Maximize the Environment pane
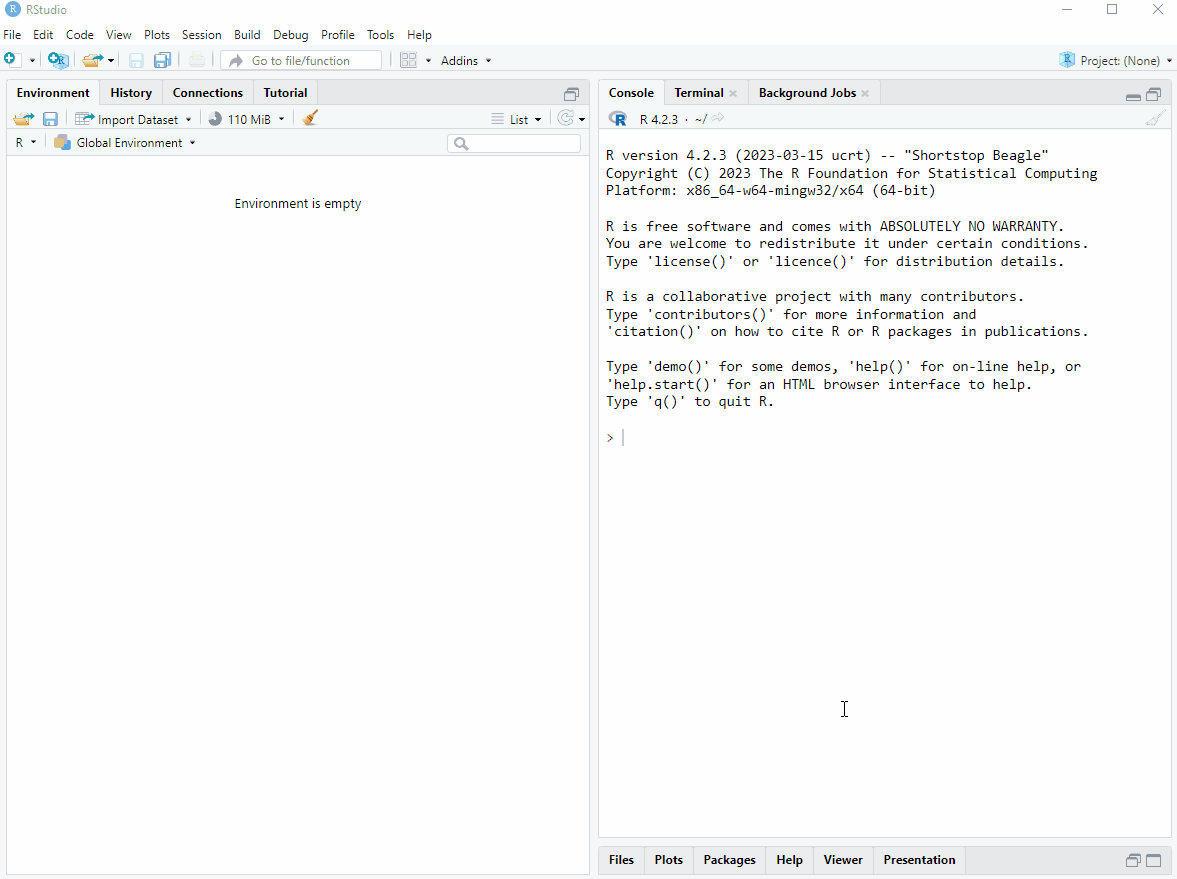1177x879 pixels. point(571,94)
